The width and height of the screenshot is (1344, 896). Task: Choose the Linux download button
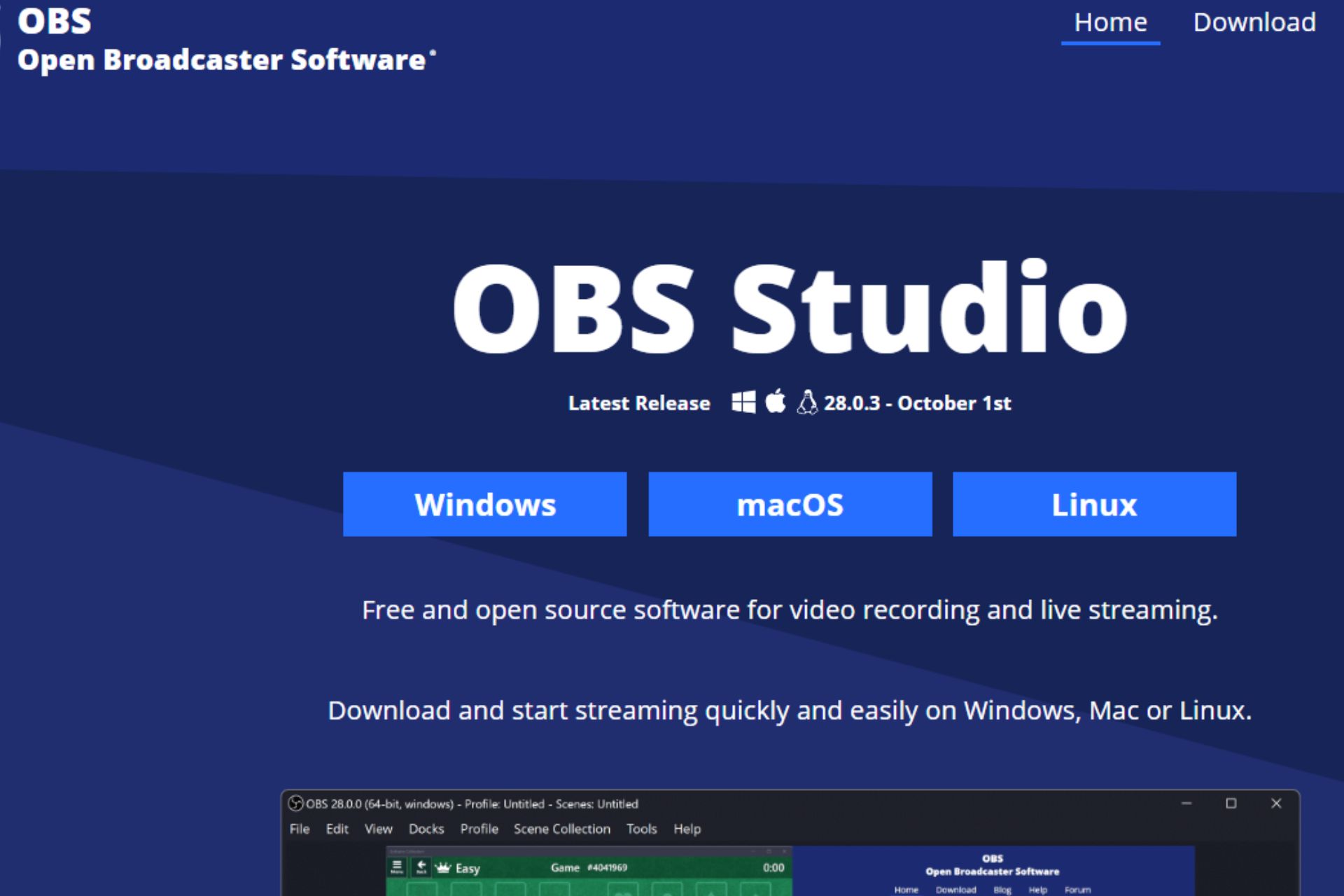click(1095, 504)
